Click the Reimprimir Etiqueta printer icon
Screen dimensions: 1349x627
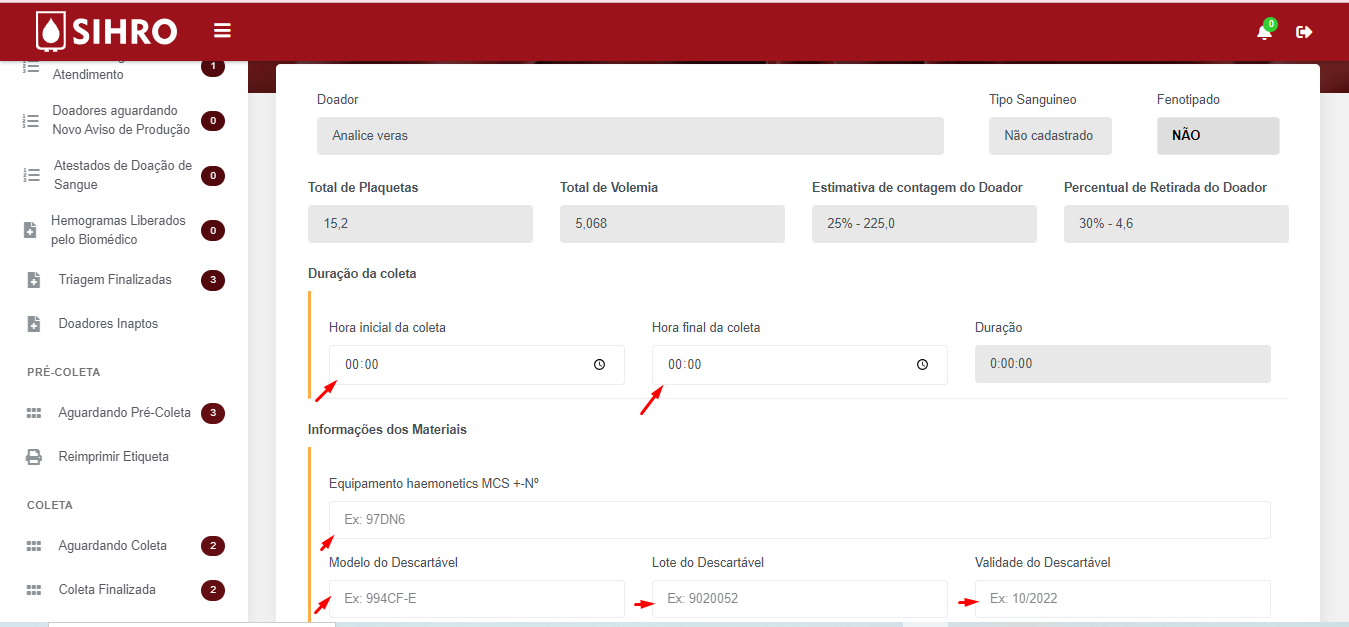(34, 457)
